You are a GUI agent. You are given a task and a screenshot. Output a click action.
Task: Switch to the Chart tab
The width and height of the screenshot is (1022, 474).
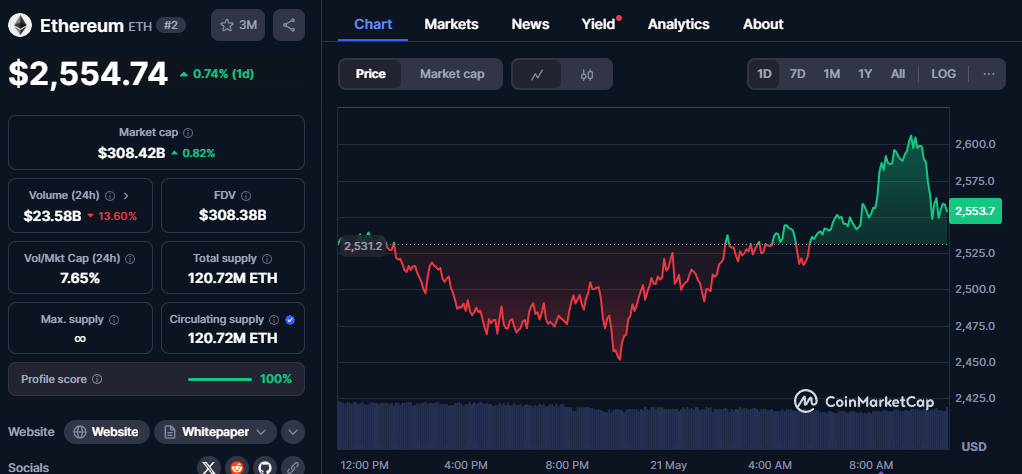click(x=373, y=24)
